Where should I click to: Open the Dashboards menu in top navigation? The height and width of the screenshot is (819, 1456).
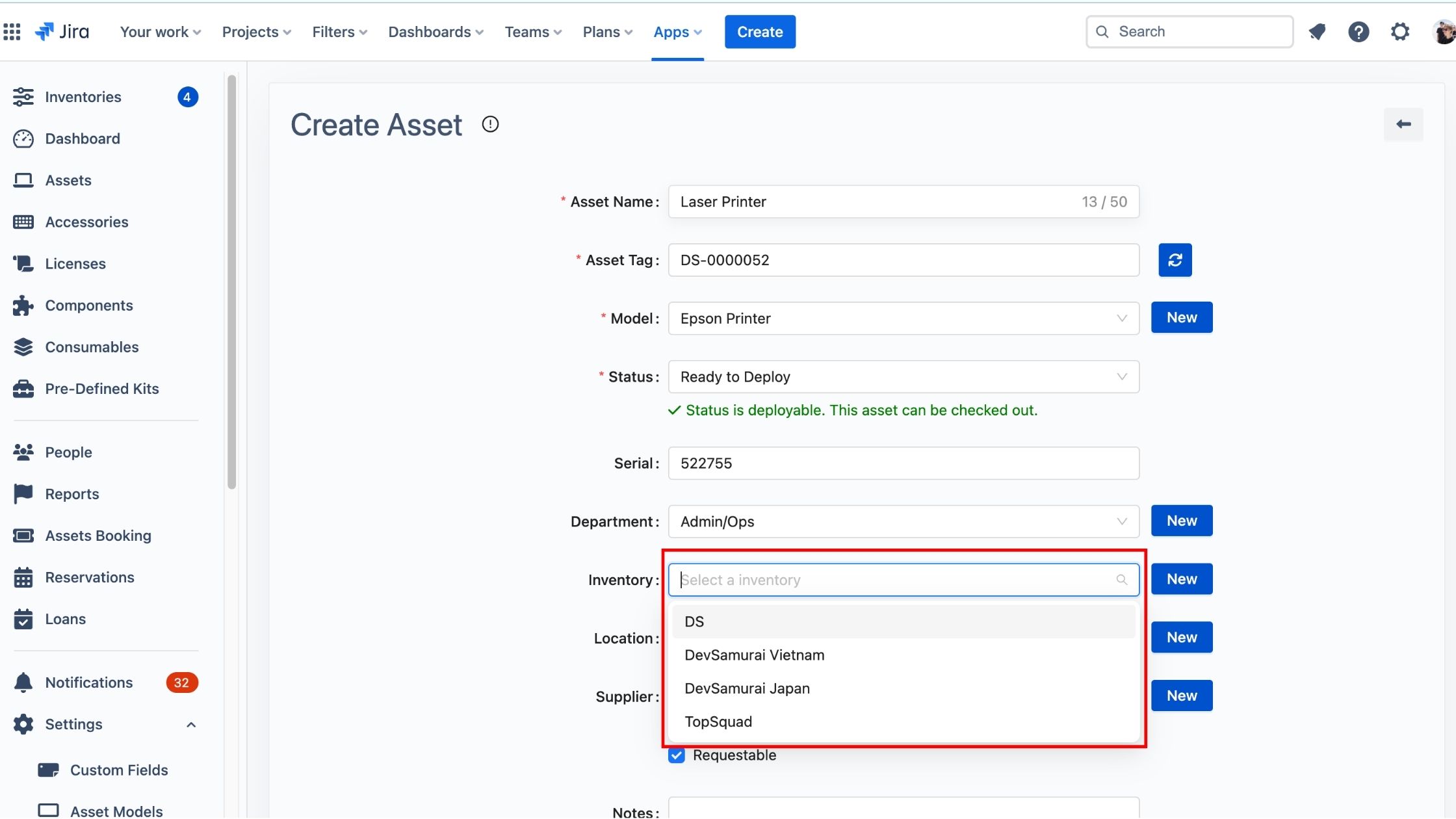tap(435, 32)
